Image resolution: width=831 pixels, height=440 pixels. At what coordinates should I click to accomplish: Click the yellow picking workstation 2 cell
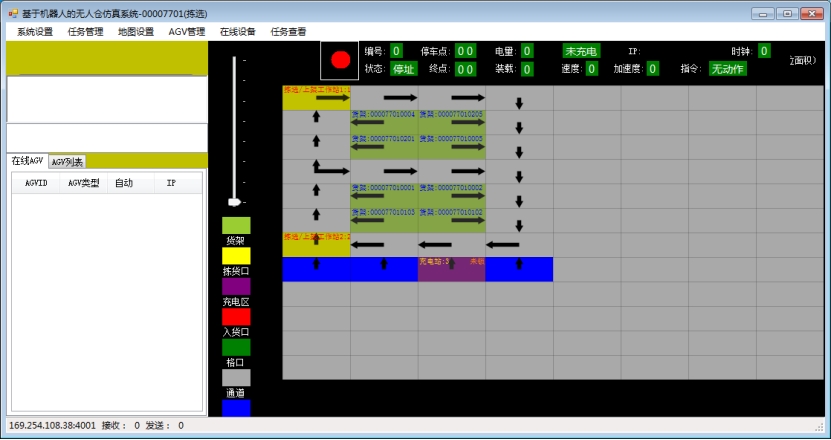(316, 245)
